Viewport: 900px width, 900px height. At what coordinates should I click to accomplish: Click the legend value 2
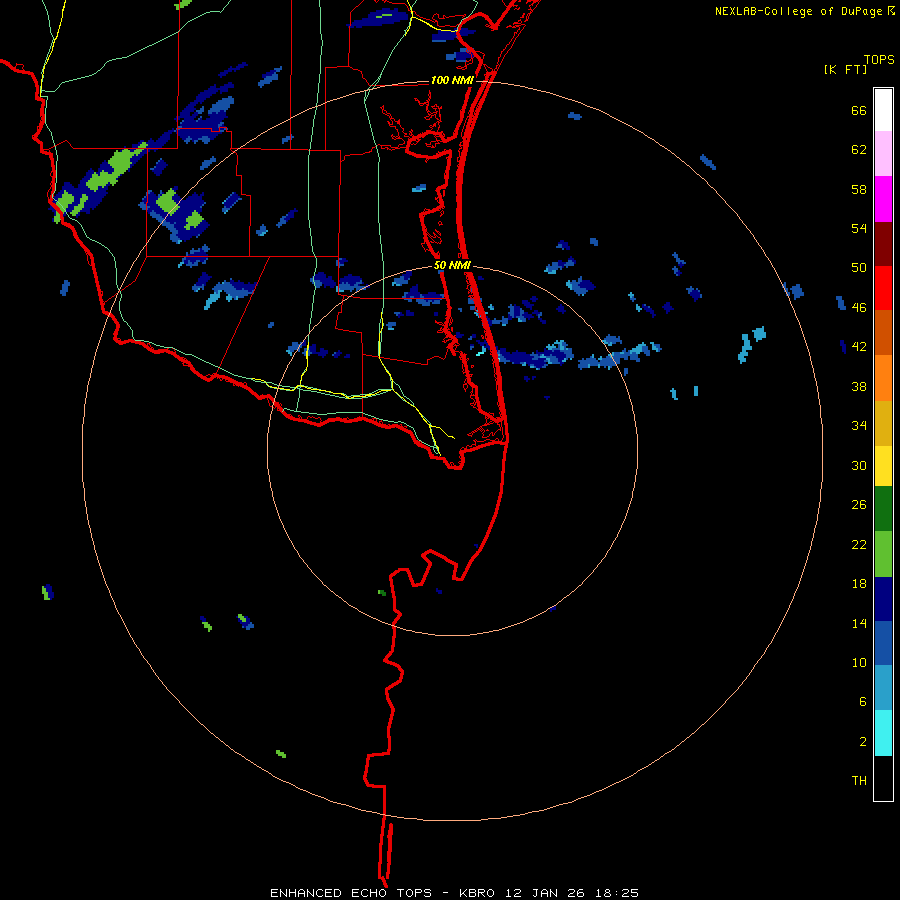click(x=863, y=741)
